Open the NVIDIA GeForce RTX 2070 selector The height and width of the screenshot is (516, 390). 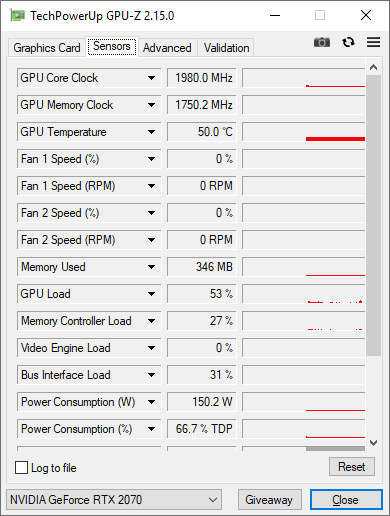tap(114, 500)
